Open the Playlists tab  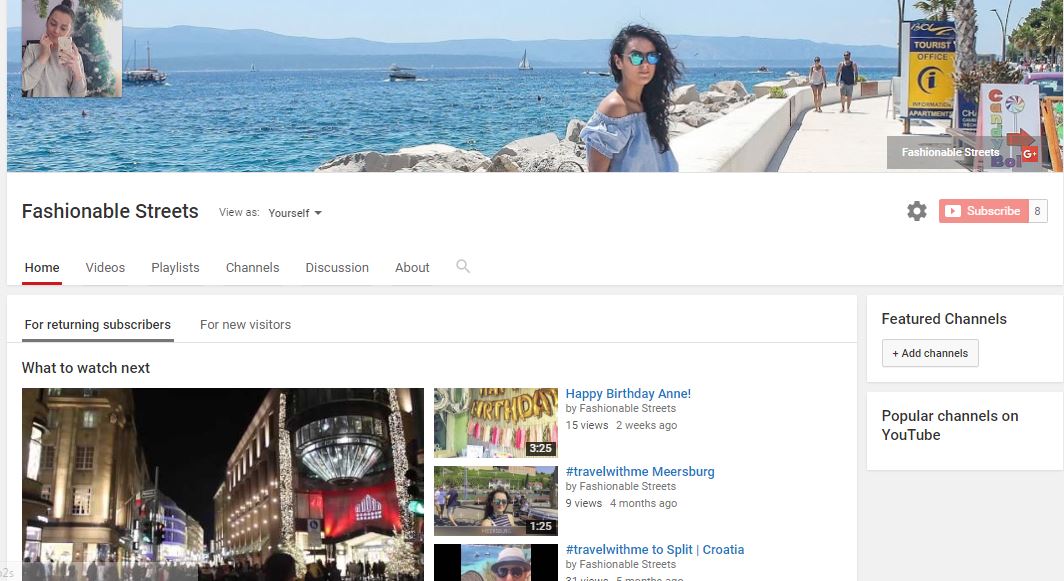(x=175, y=267)
